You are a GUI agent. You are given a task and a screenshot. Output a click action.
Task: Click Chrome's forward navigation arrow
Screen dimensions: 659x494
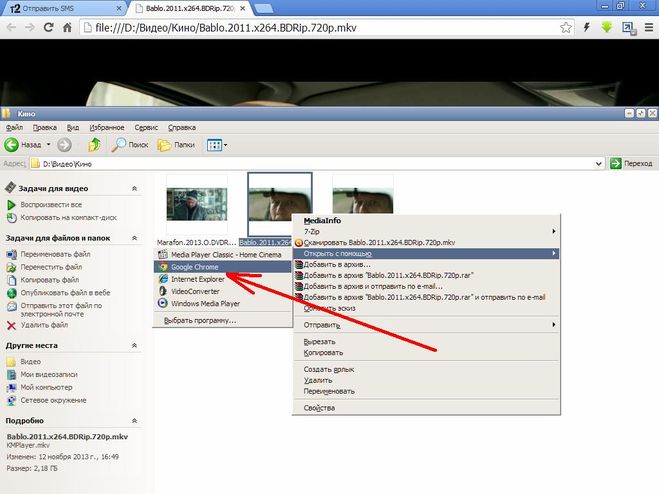pyautogui.click(x=30, y=28)
